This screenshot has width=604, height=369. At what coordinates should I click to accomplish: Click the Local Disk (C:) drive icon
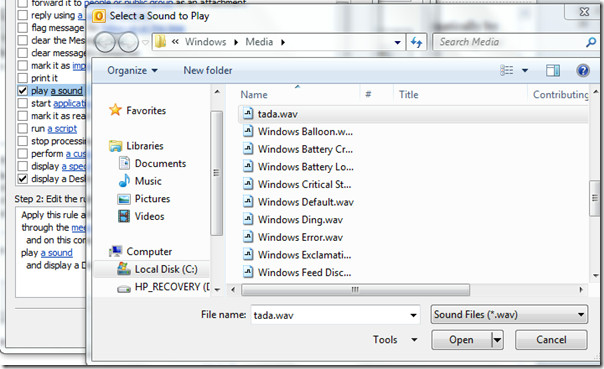point(124,268)
